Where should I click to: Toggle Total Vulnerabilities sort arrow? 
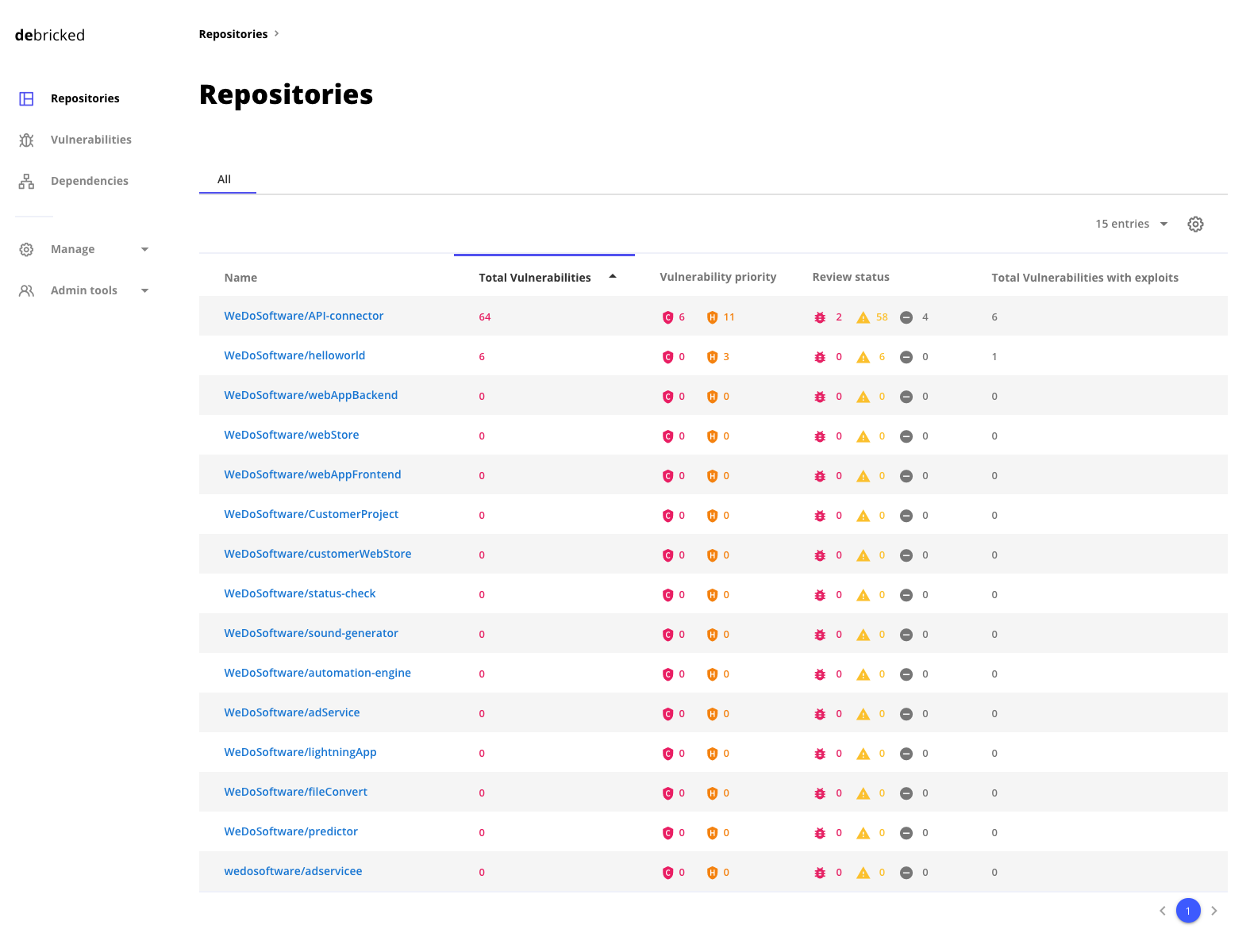pos(613,276)
